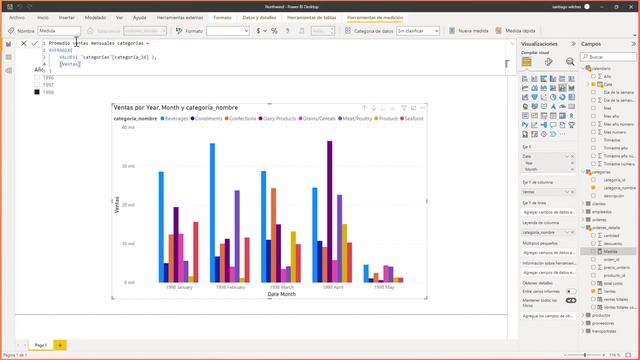Toggle Entre varios informes switch

571,291
